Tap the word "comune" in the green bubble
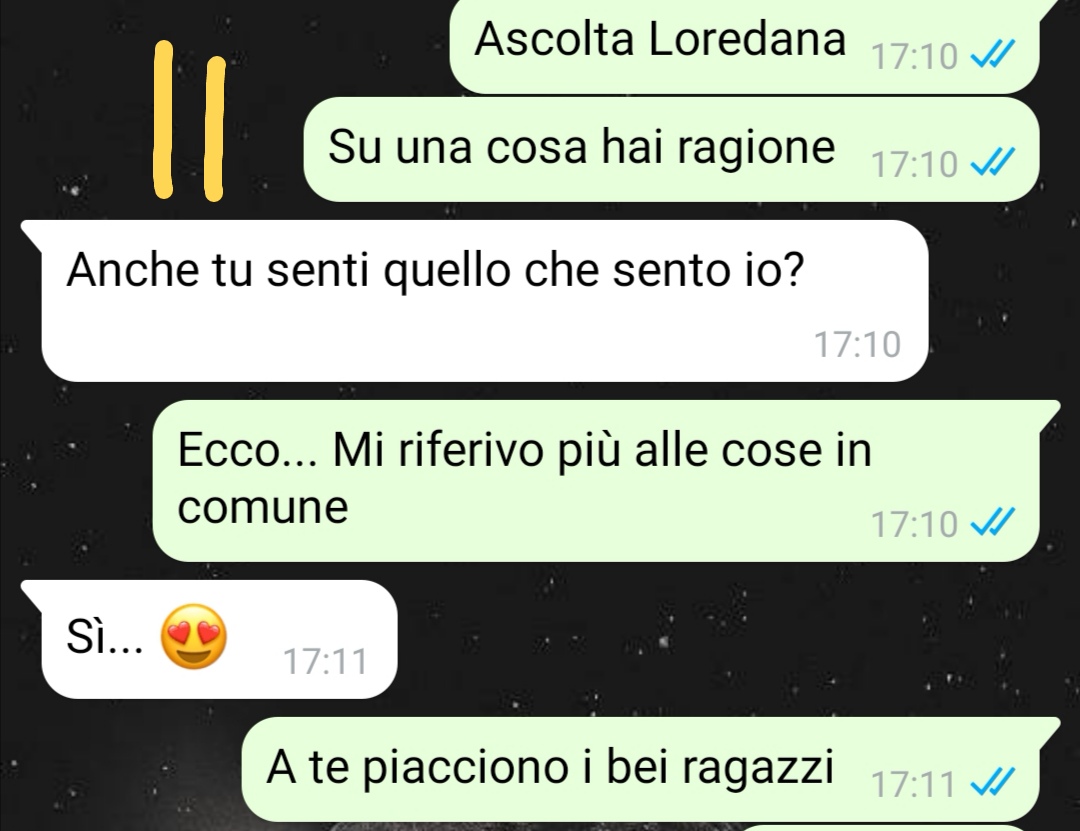Image resolution: width=1080 pixels, height=831 pixels. coord(262,508)
